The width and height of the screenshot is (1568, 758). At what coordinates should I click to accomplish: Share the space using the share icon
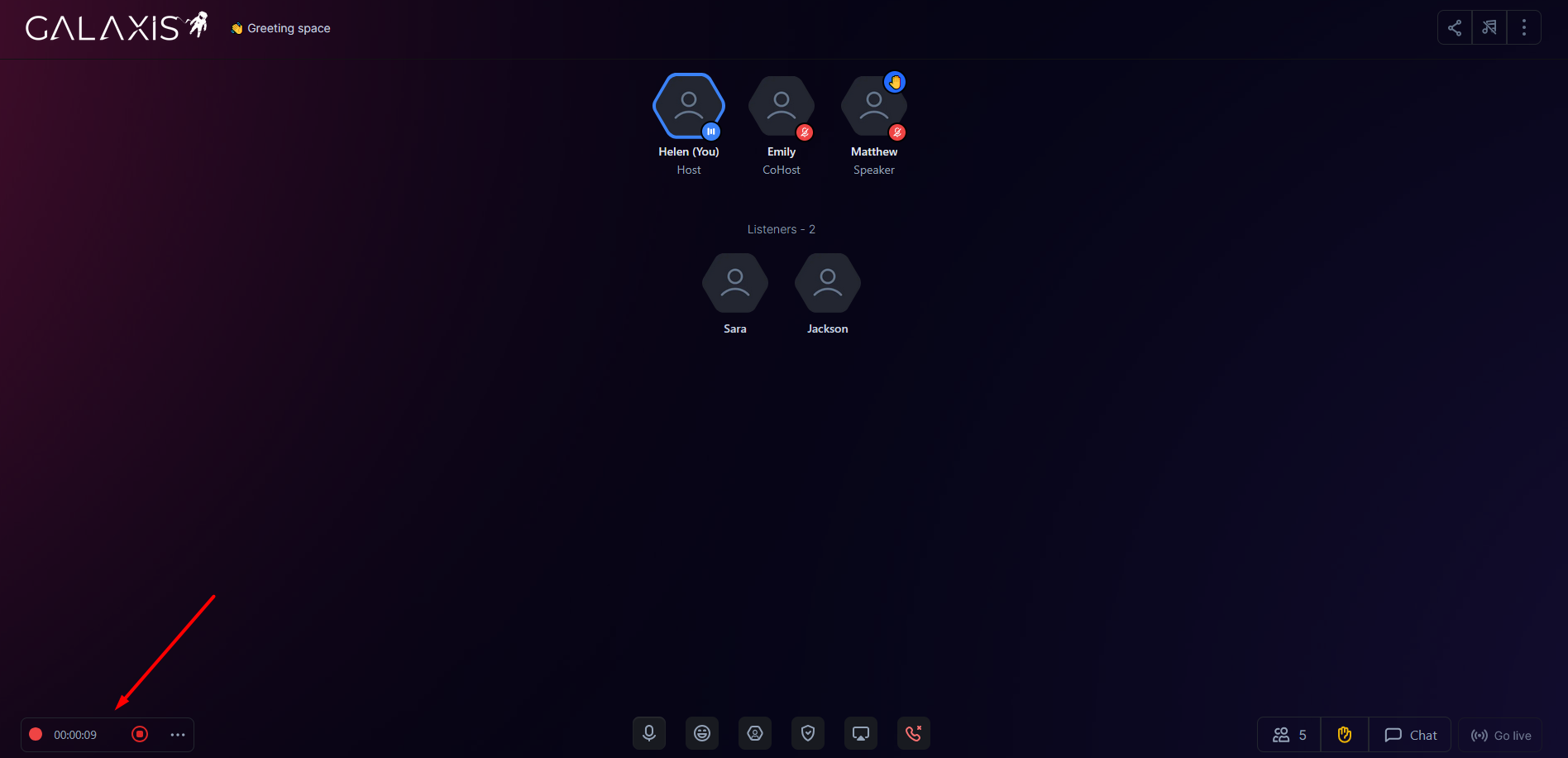pos(1454,28)
